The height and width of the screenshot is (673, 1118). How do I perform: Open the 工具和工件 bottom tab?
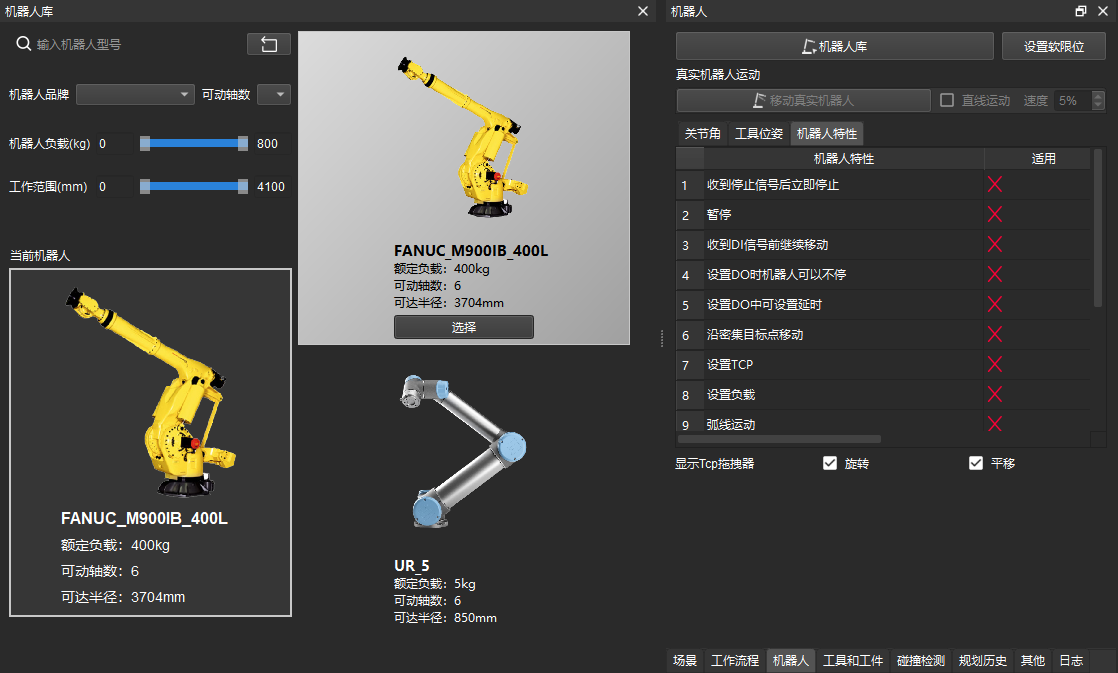click(x=853, y=661)
